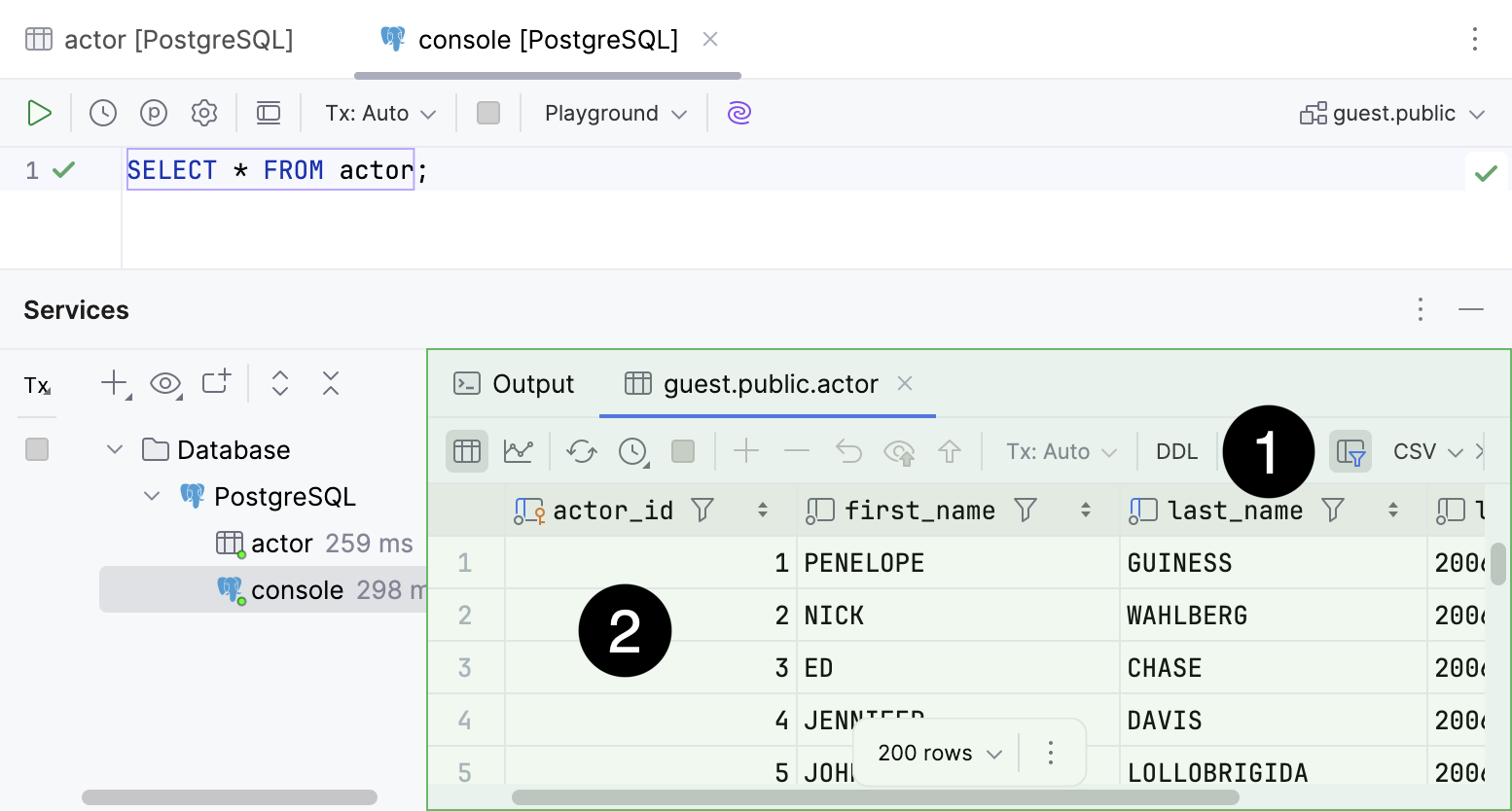Run the SQL query
1512x811 pixels.
click(40, 113)
